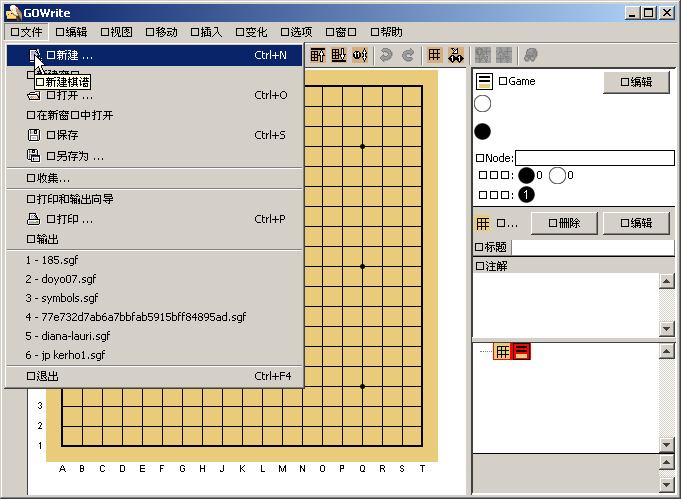Open recent file diana-lauri.sgf
Image resolution: width=681 pixels, height=499 pixels.
point(155,336)
